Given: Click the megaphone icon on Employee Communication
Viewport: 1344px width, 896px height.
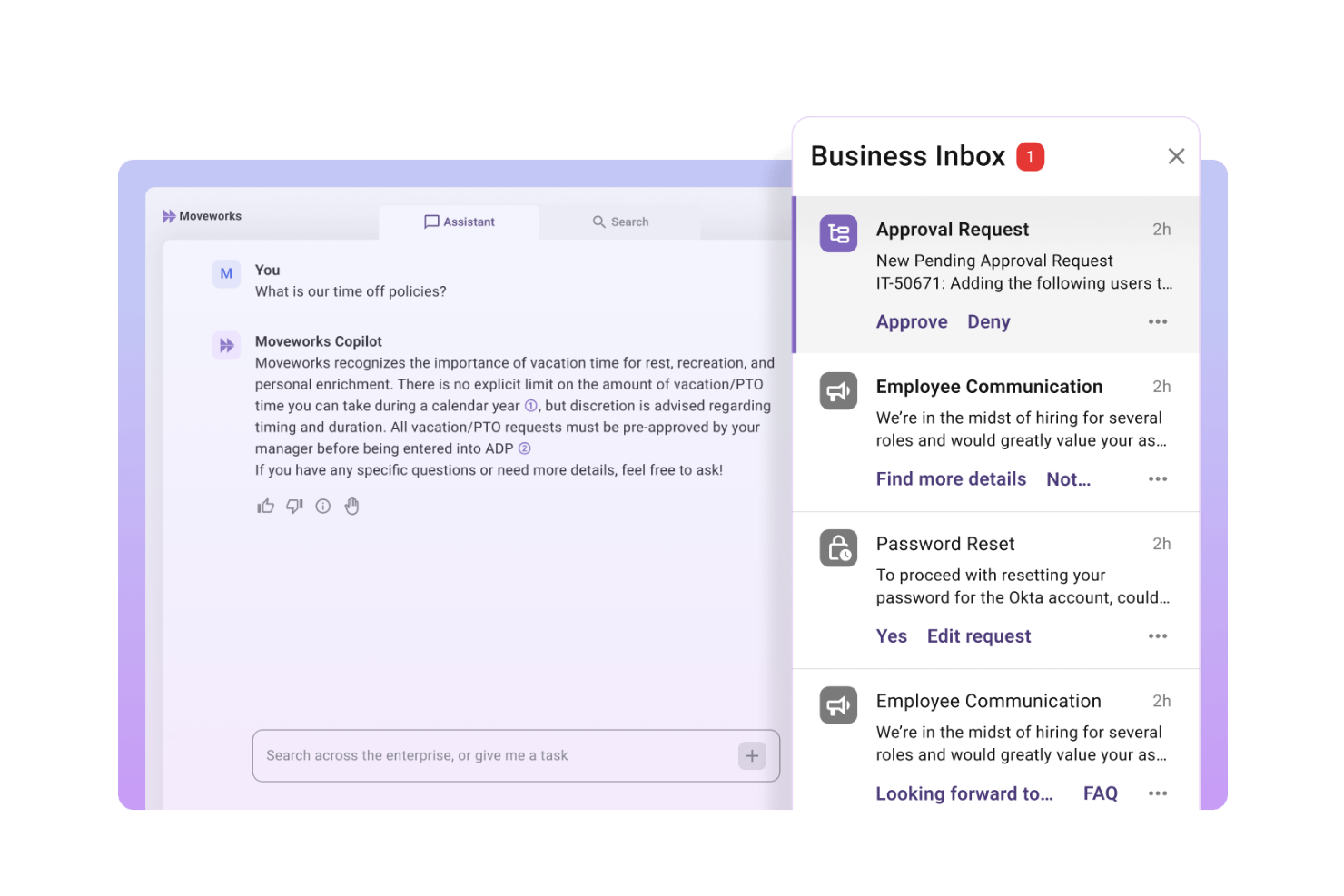Looking at the screenshot, I should point(837,390).
